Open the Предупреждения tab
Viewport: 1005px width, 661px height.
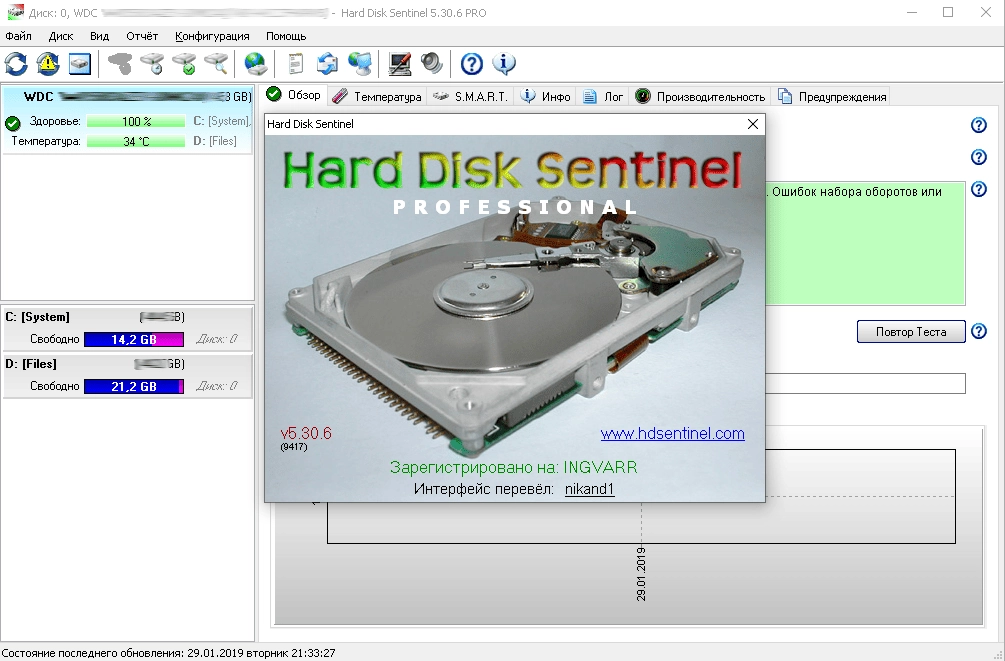pyautogui.click(x=832, y=97)
